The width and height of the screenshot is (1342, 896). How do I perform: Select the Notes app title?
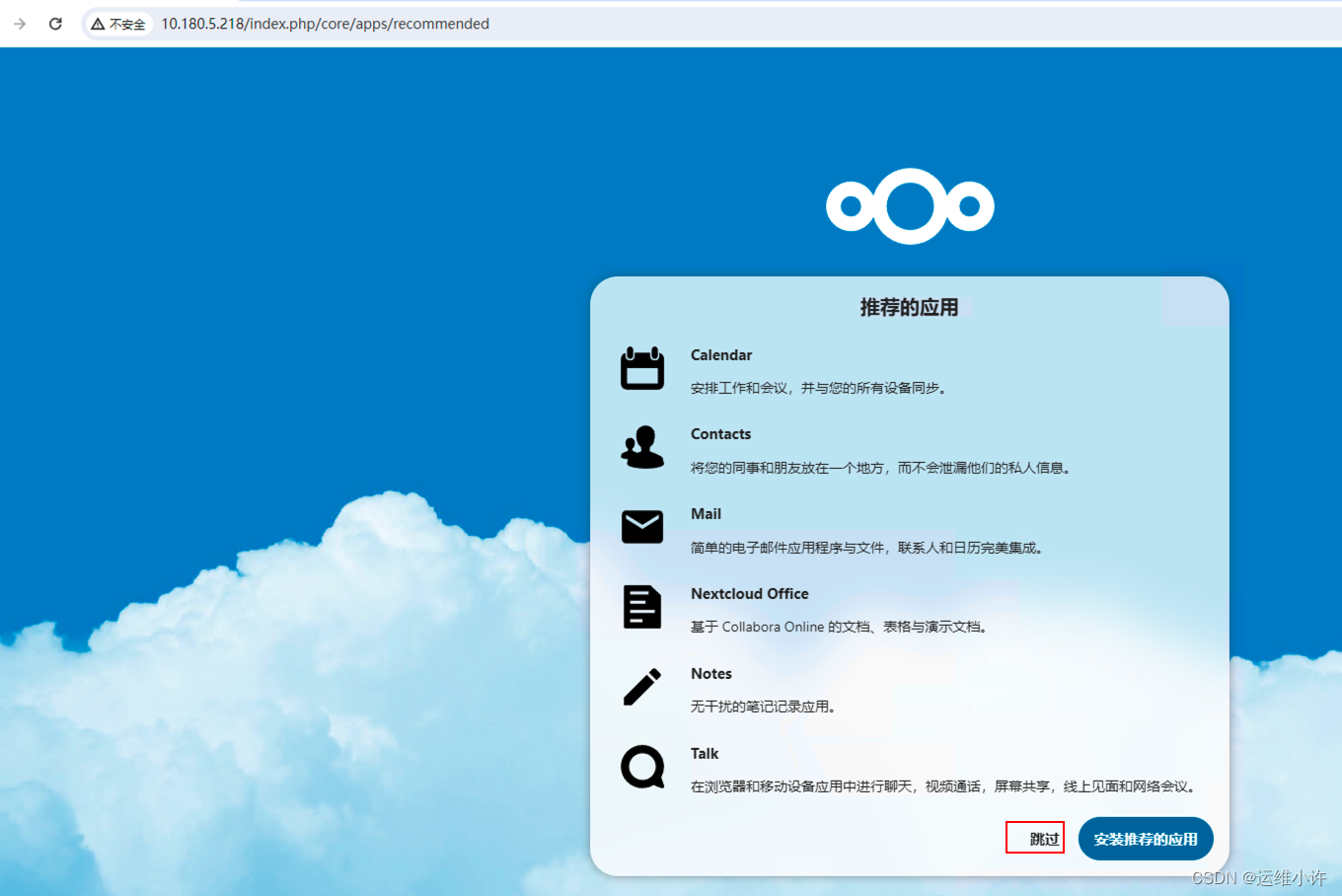click(x=711, y=674)
